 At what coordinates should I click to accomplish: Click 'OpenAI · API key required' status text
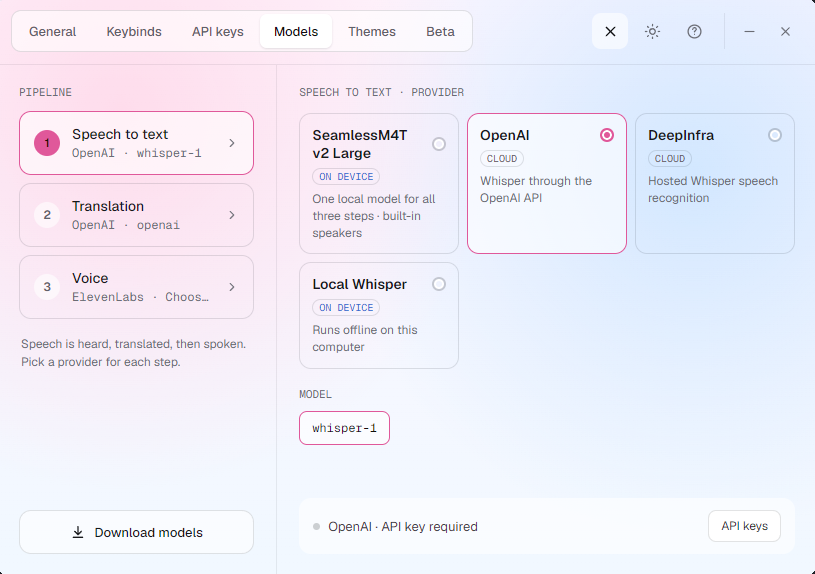[x=403, y=527]
